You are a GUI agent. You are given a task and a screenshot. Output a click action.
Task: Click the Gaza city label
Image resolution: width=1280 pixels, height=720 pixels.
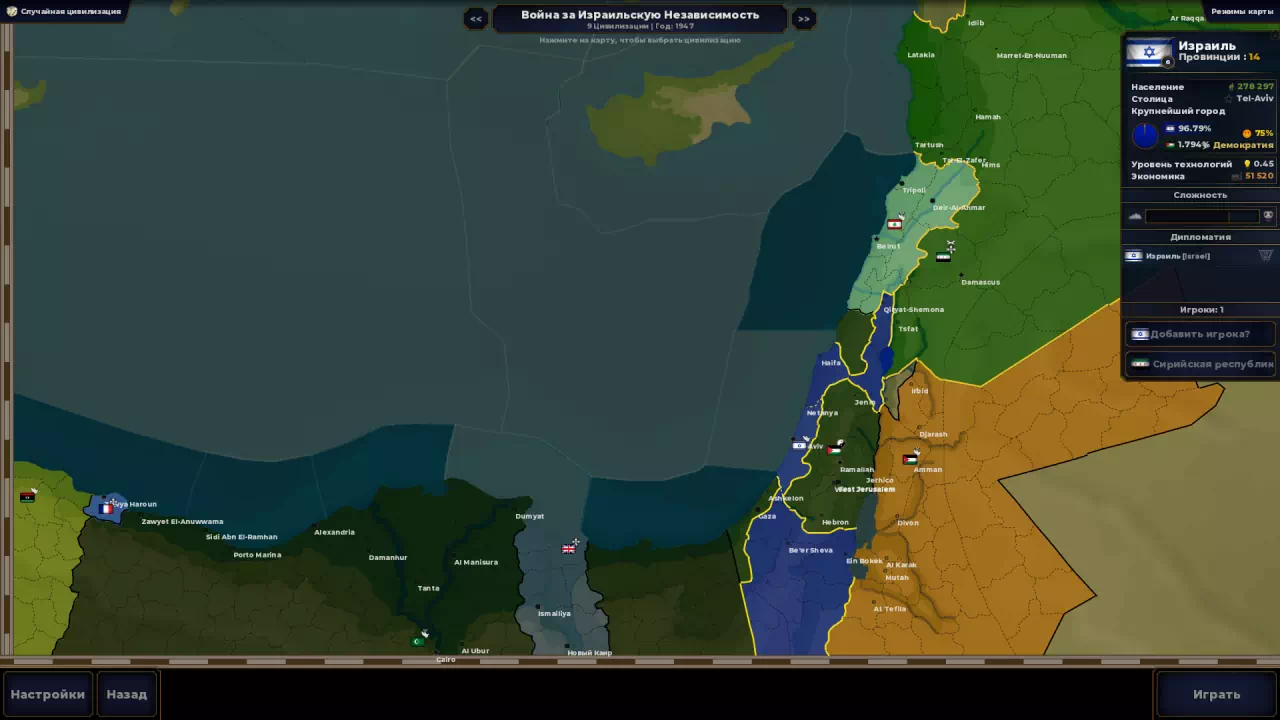(767, 517)
